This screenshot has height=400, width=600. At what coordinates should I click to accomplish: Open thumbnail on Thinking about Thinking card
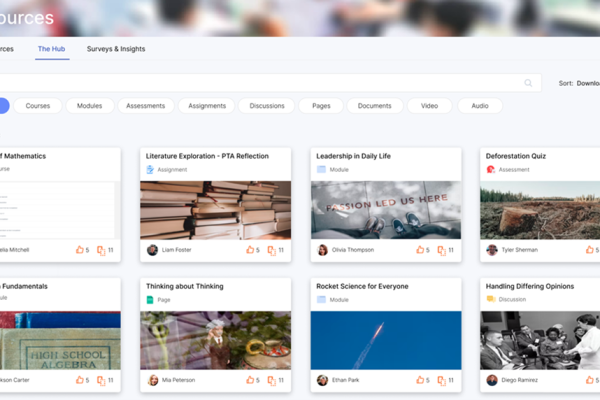(x=215, y=340)
